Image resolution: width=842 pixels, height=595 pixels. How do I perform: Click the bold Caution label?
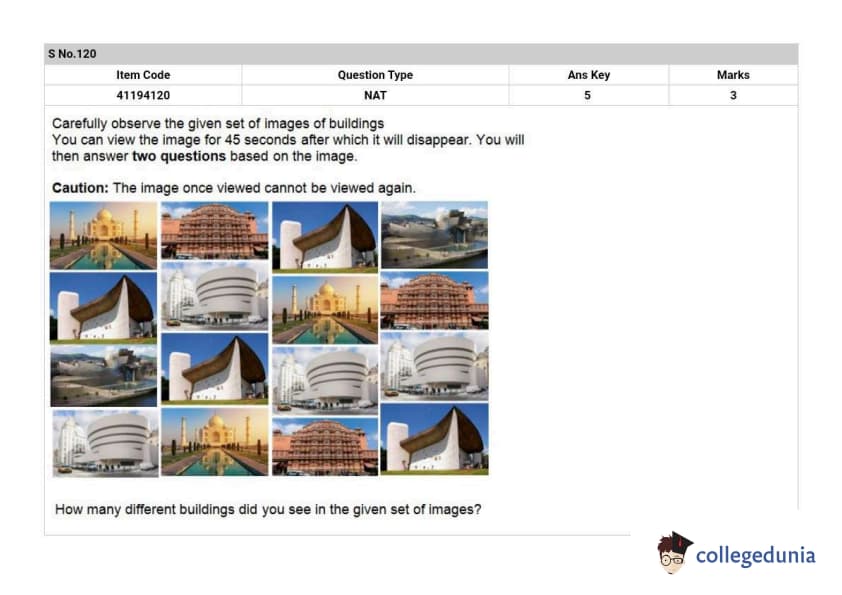pyautogui.click(x=80, y=188)
